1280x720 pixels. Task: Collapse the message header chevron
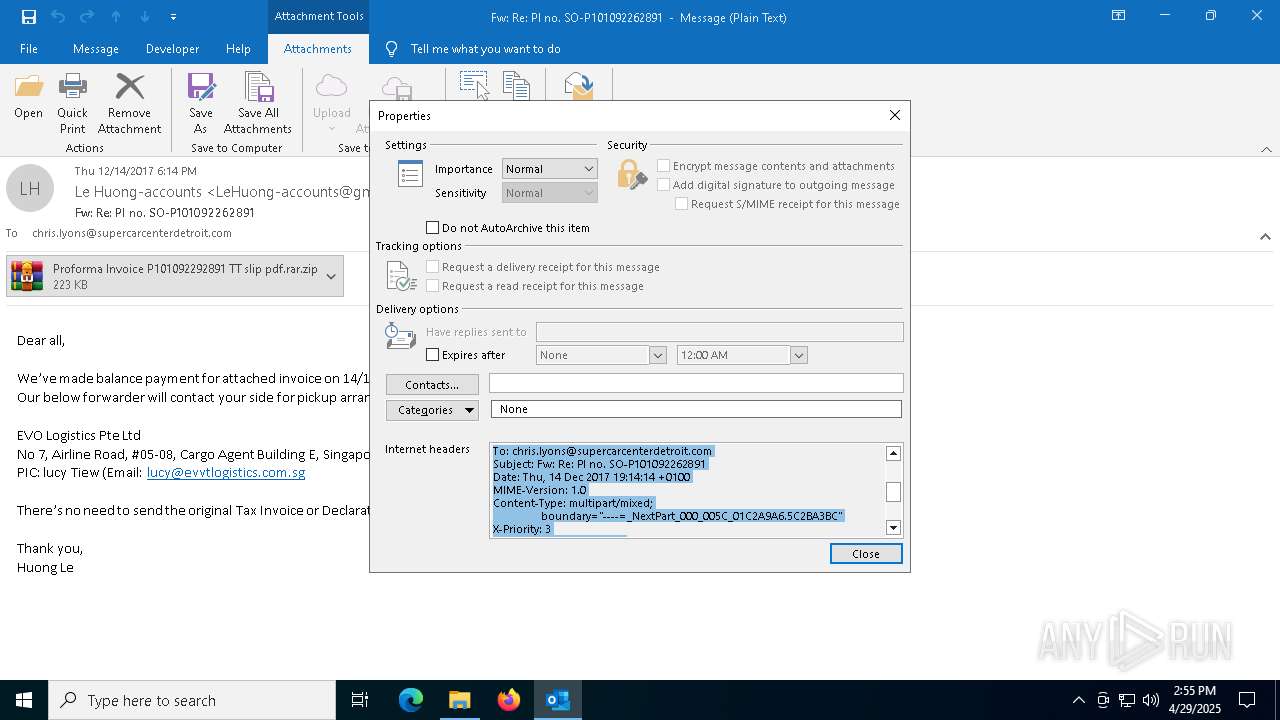tap(1265, 237)
